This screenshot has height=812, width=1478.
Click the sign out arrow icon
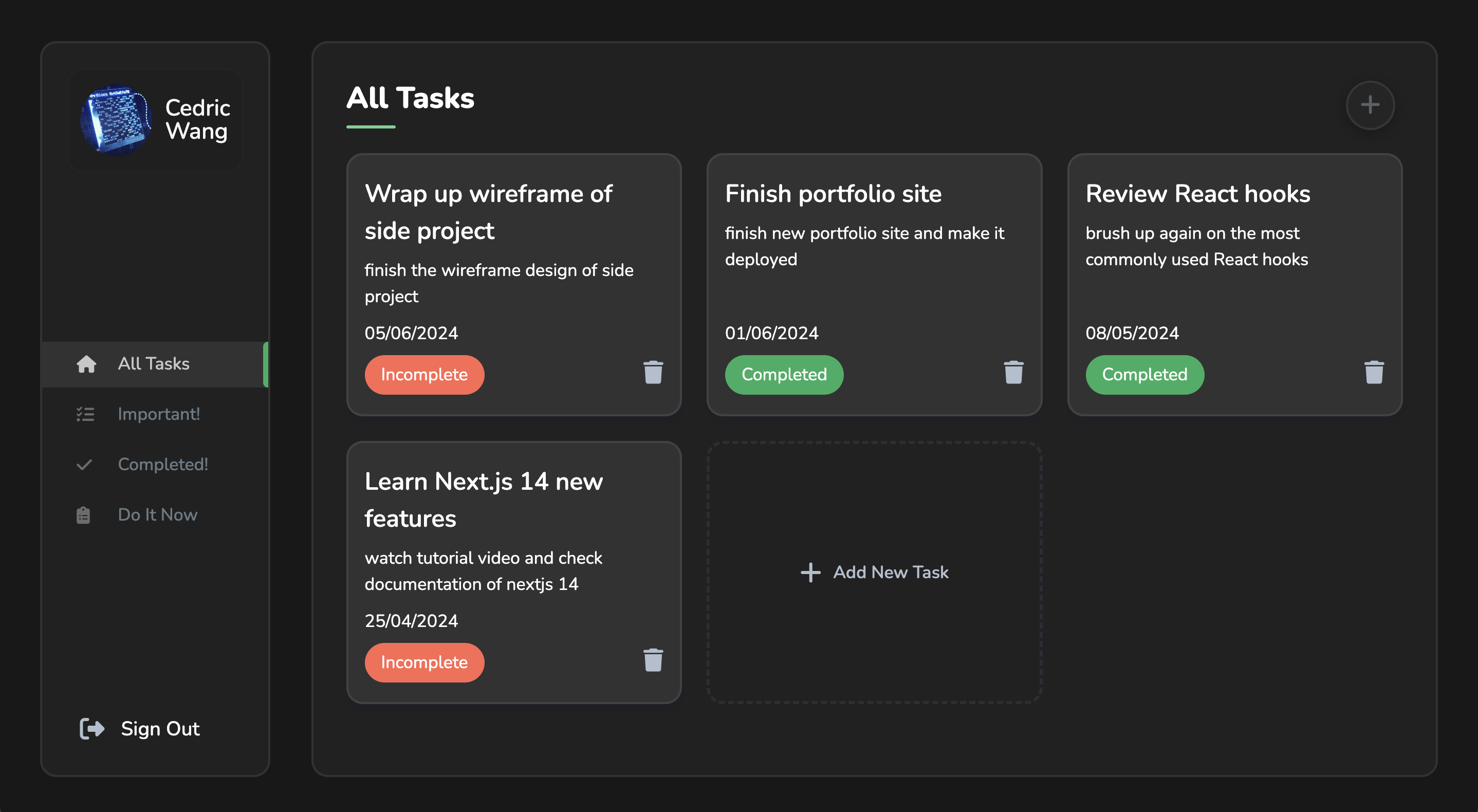pos(92,729)
